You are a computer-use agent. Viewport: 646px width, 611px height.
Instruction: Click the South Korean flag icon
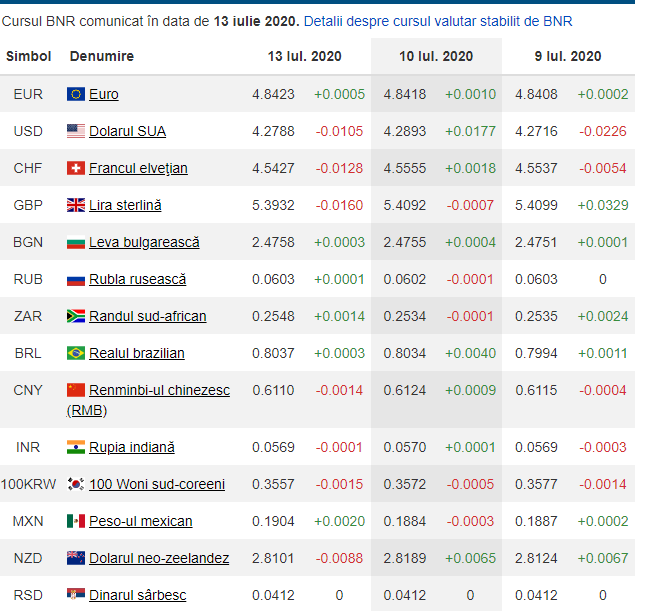76,484
